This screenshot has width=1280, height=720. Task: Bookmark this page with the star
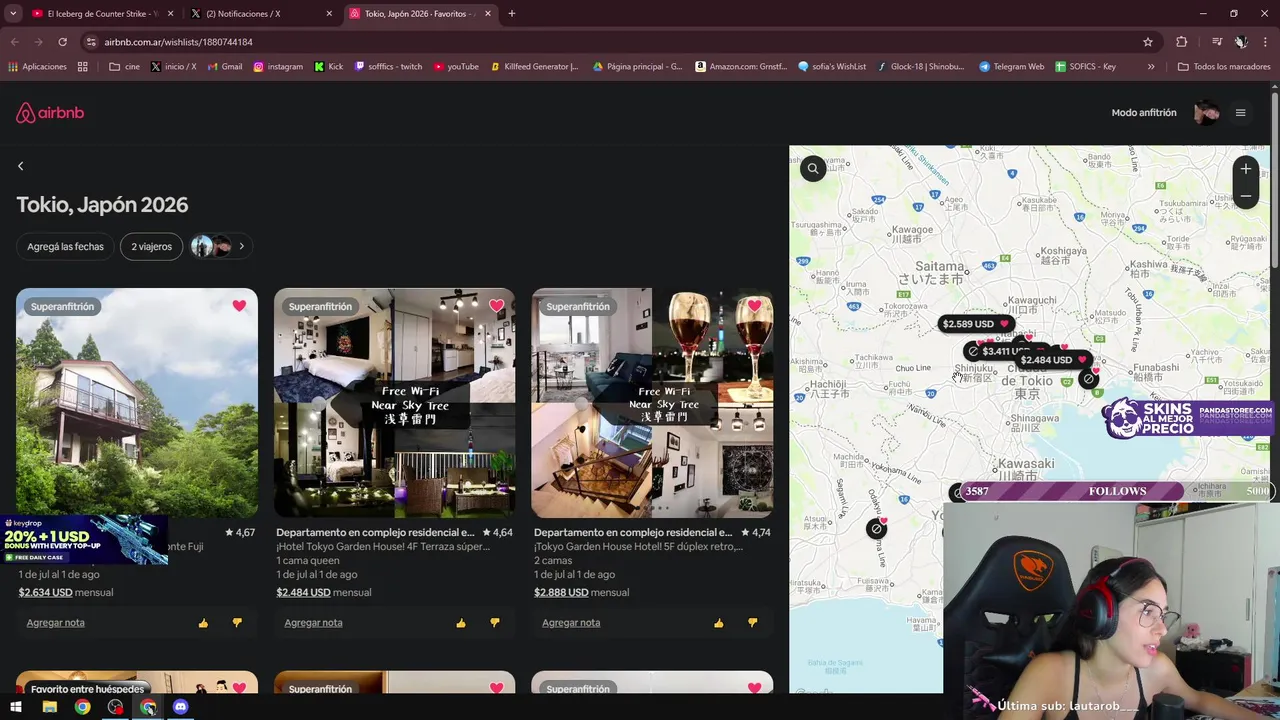click(x=1148, y=42)
